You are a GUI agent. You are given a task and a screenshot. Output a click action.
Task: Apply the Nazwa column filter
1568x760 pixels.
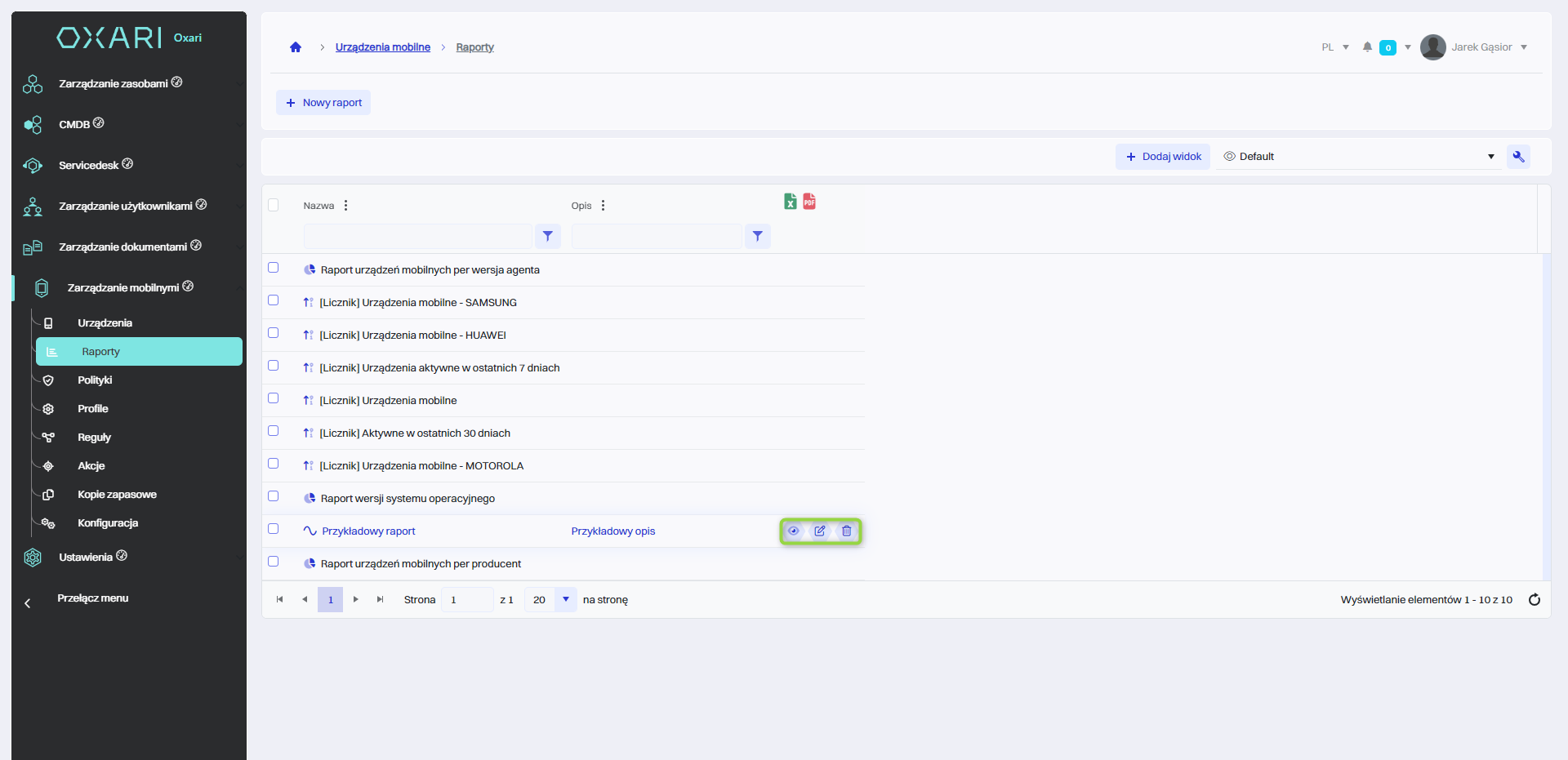pyautogui.click(x=548, y=236)
